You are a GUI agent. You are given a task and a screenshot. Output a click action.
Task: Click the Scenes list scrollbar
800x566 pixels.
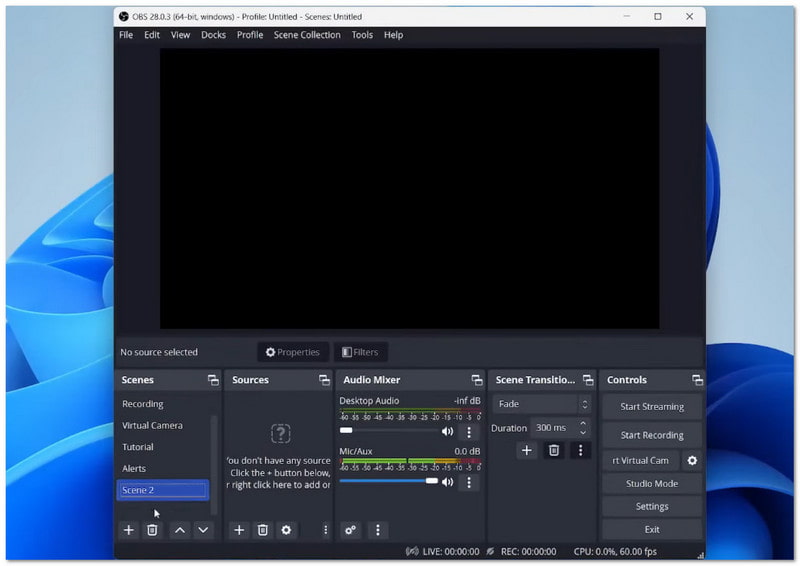click(x=214, y=464)
